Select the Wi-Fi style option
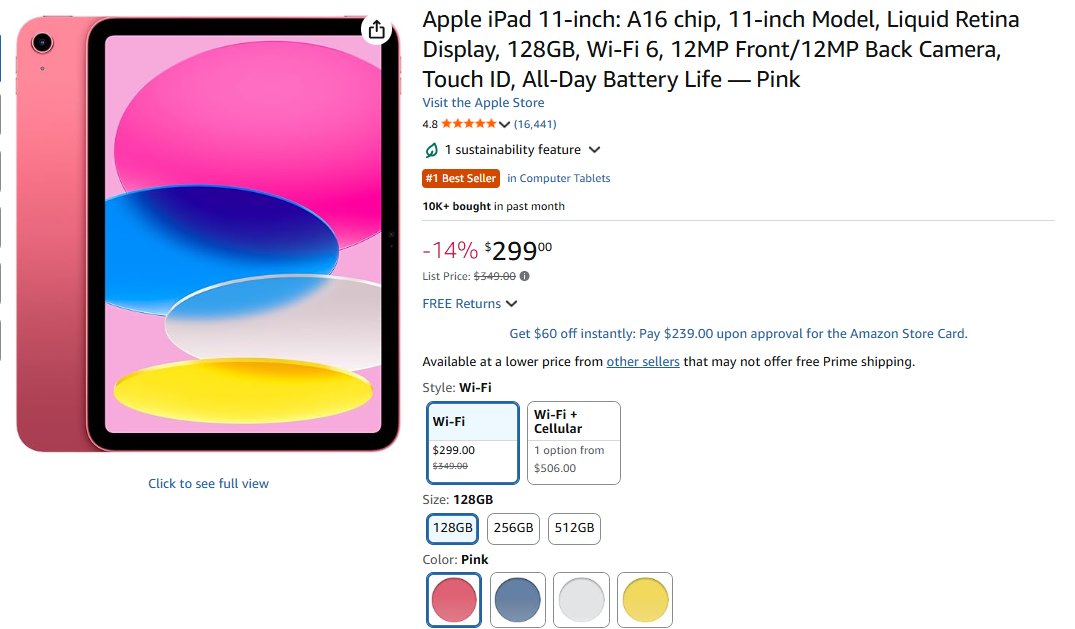This screenshot has width=1075, height=629. coord(473,442)
